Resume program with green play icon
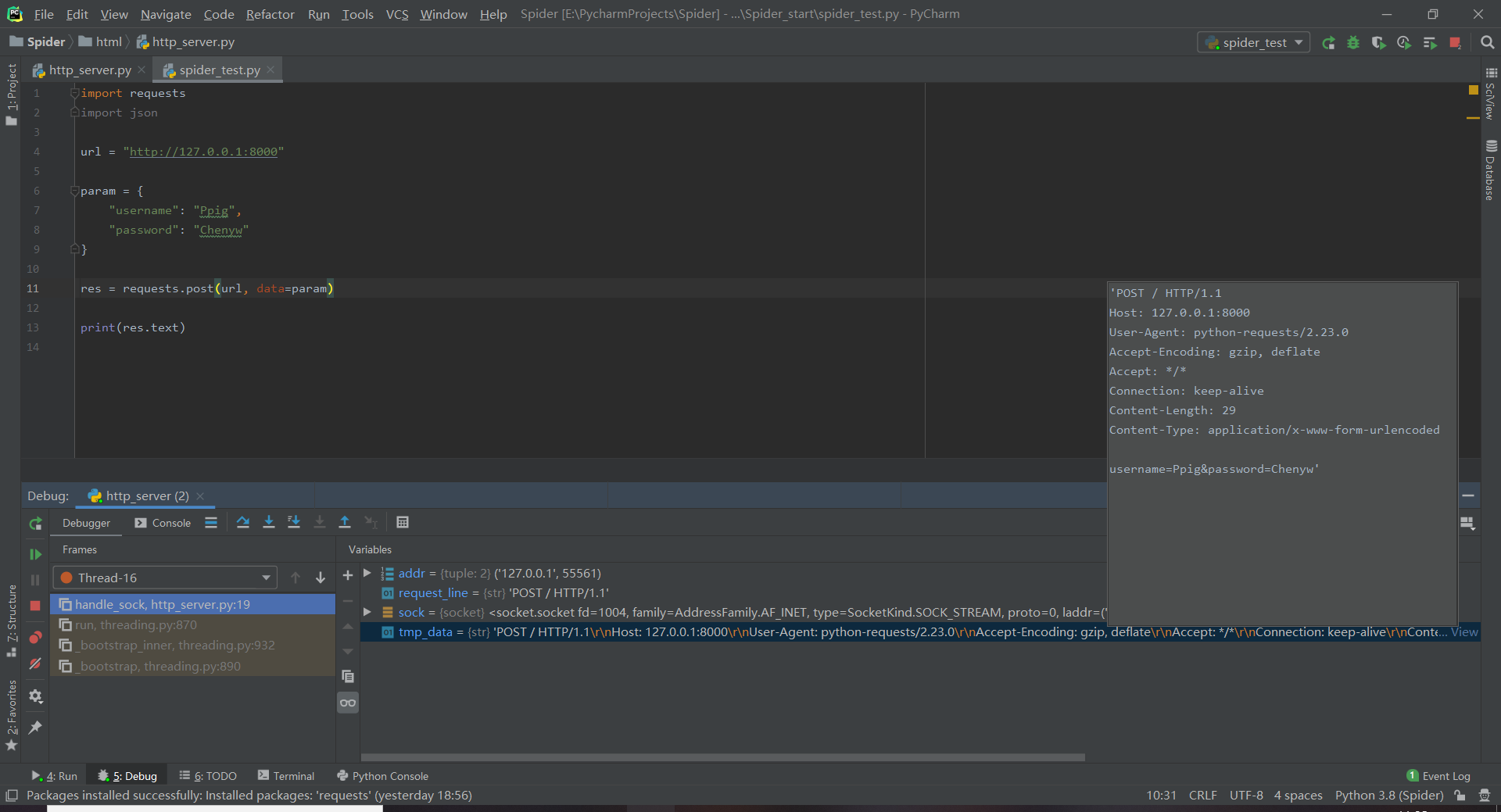Image resolution: width=1501 pixels, height=812 pixels. pos(35,554)
